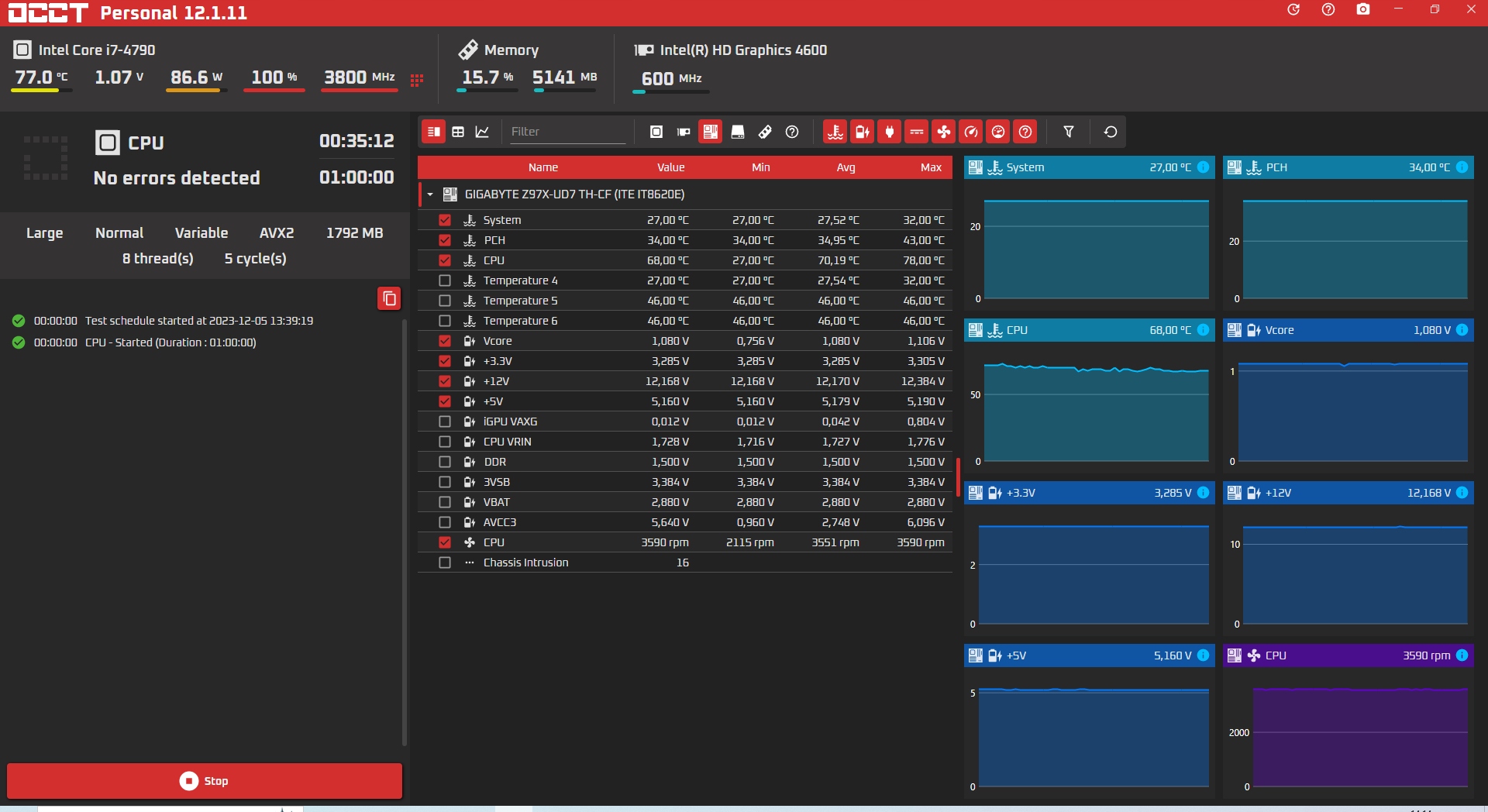The height and width of the screenshot is (812, 1488).
Task: Sort table by Avg column
Action: click(x=846, y=167)
